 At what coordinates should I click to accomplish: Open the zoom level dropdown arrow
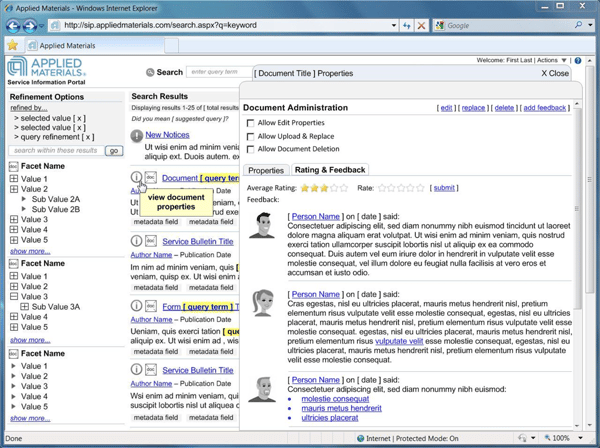click(580, 438)
